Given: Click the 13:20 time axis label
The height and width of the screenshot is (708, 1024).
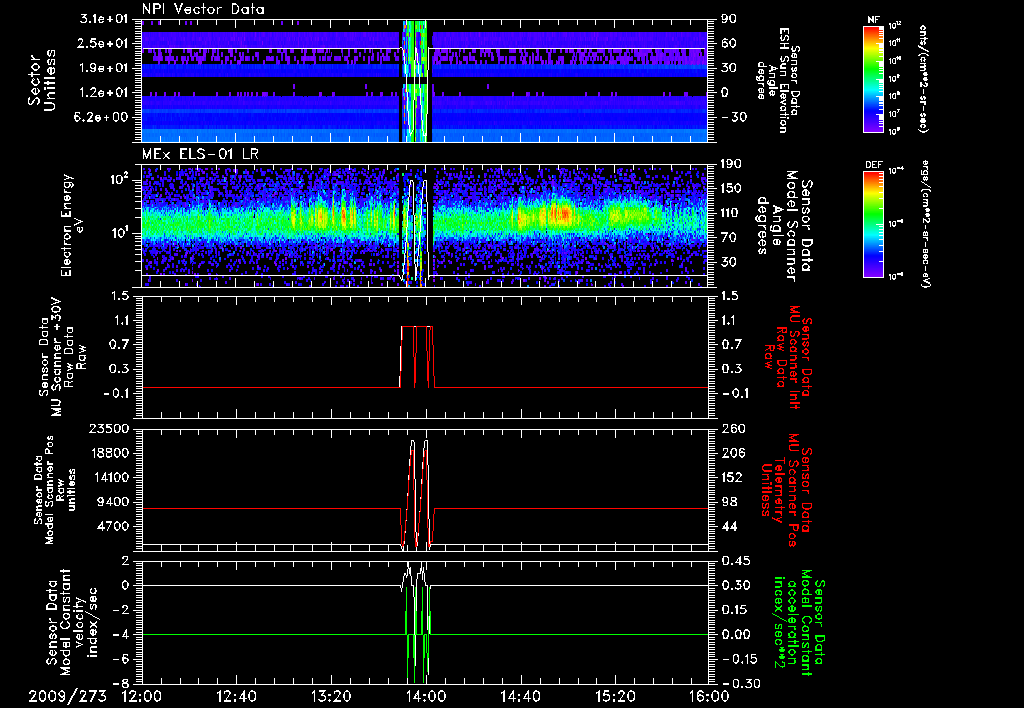Looking at the screenshot, I should 331,696.
